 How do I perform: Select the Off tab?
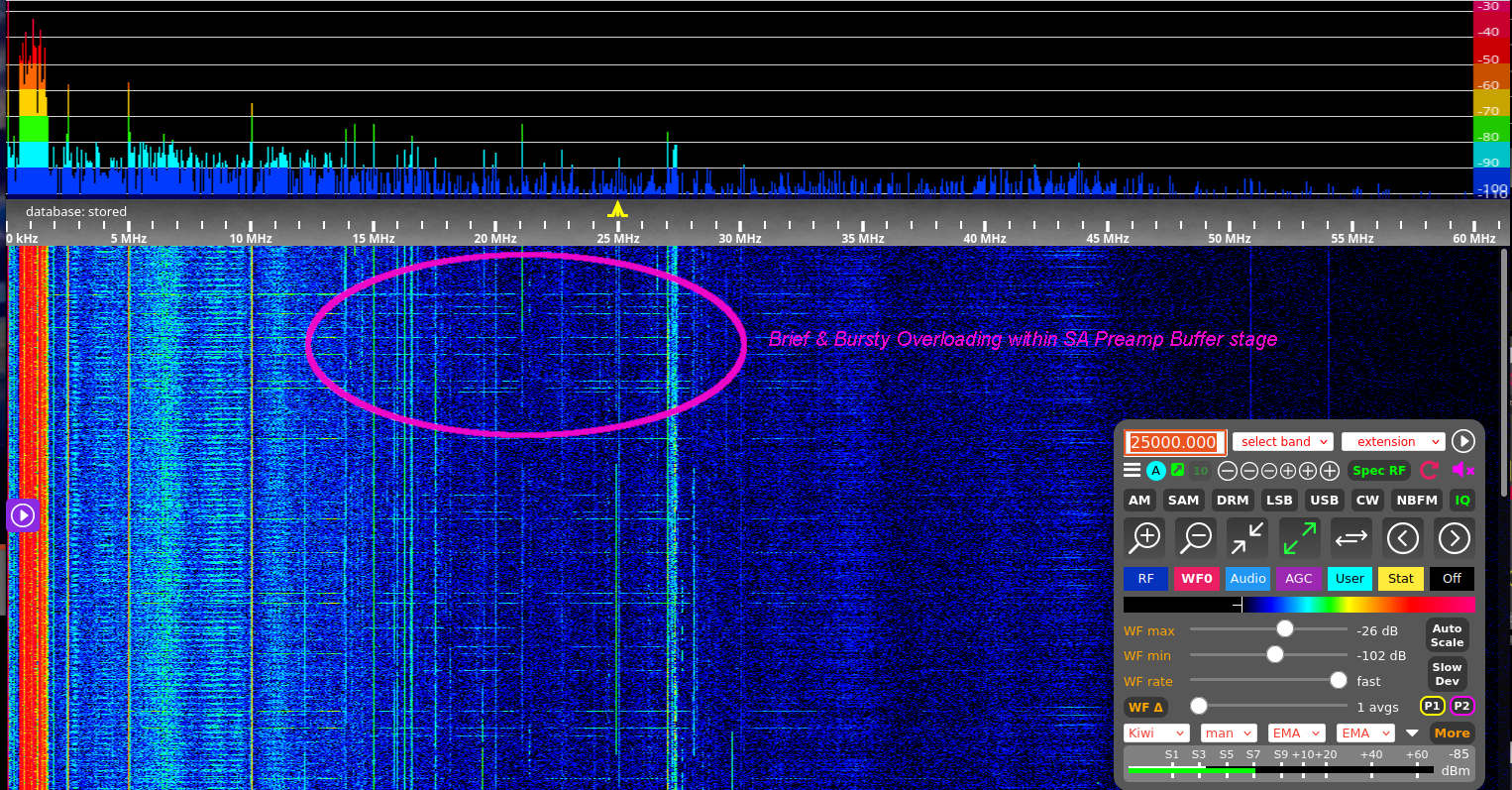[1452, 579]
